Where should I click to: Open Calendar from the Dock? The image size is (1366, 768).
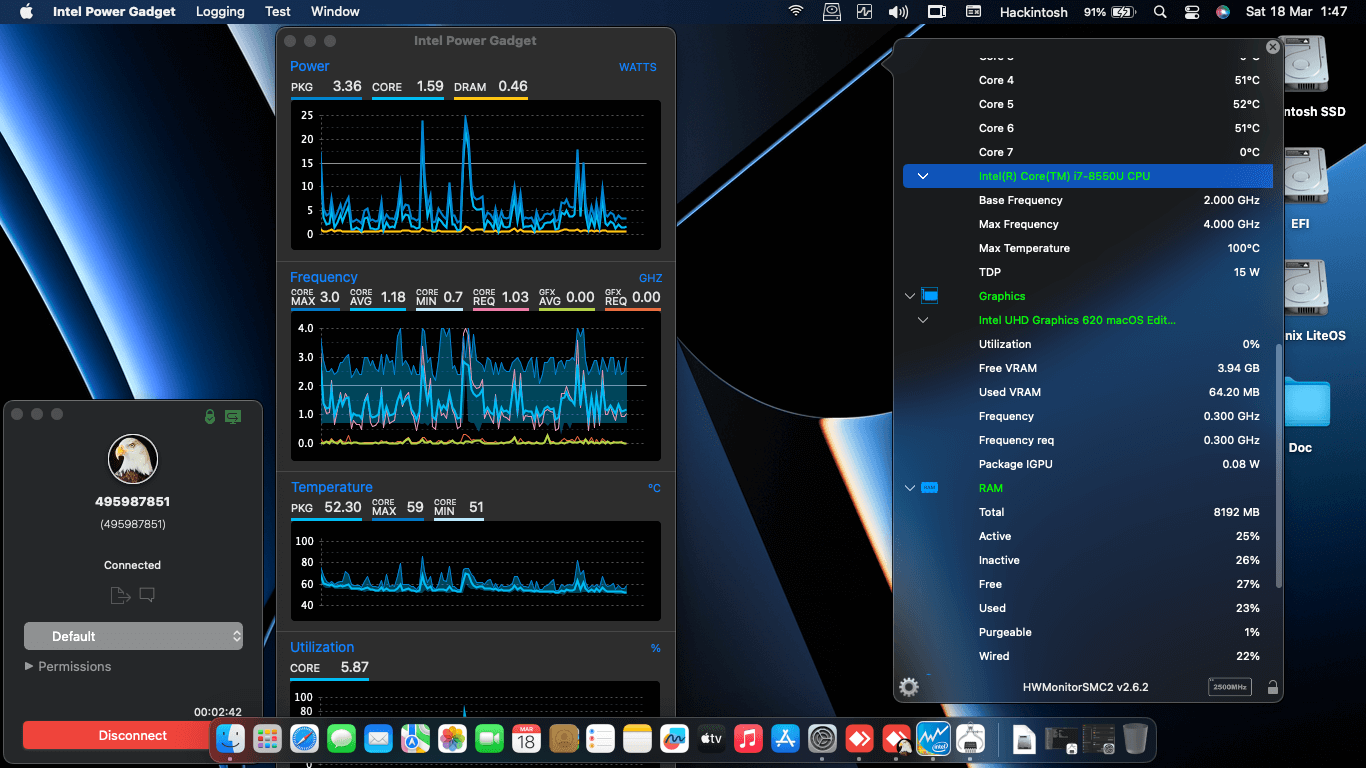click(526, 739)
